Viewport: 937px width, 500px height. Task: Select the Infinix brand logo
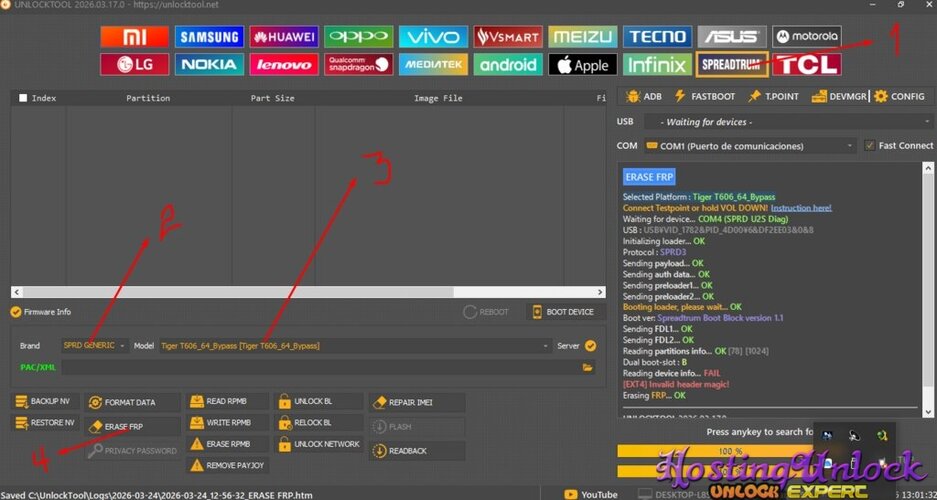(x=657, y=65)
